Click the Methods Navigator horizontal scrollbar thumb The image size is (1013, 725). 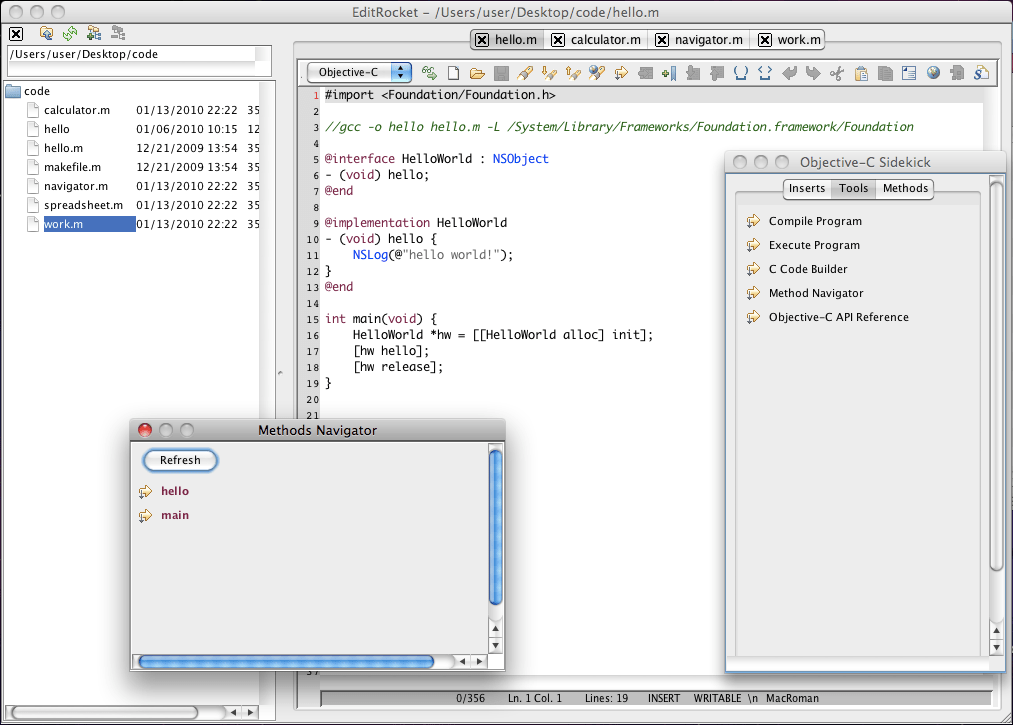pos(286,661)
